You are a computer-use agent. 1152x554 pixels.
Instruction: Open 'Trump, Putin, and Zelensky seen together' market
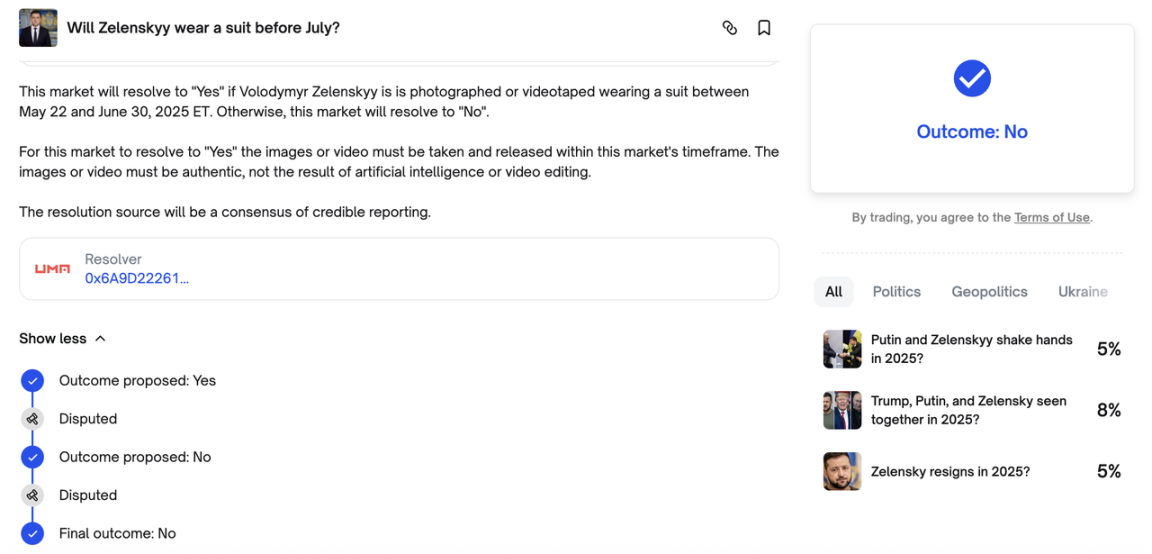(968, 410)
